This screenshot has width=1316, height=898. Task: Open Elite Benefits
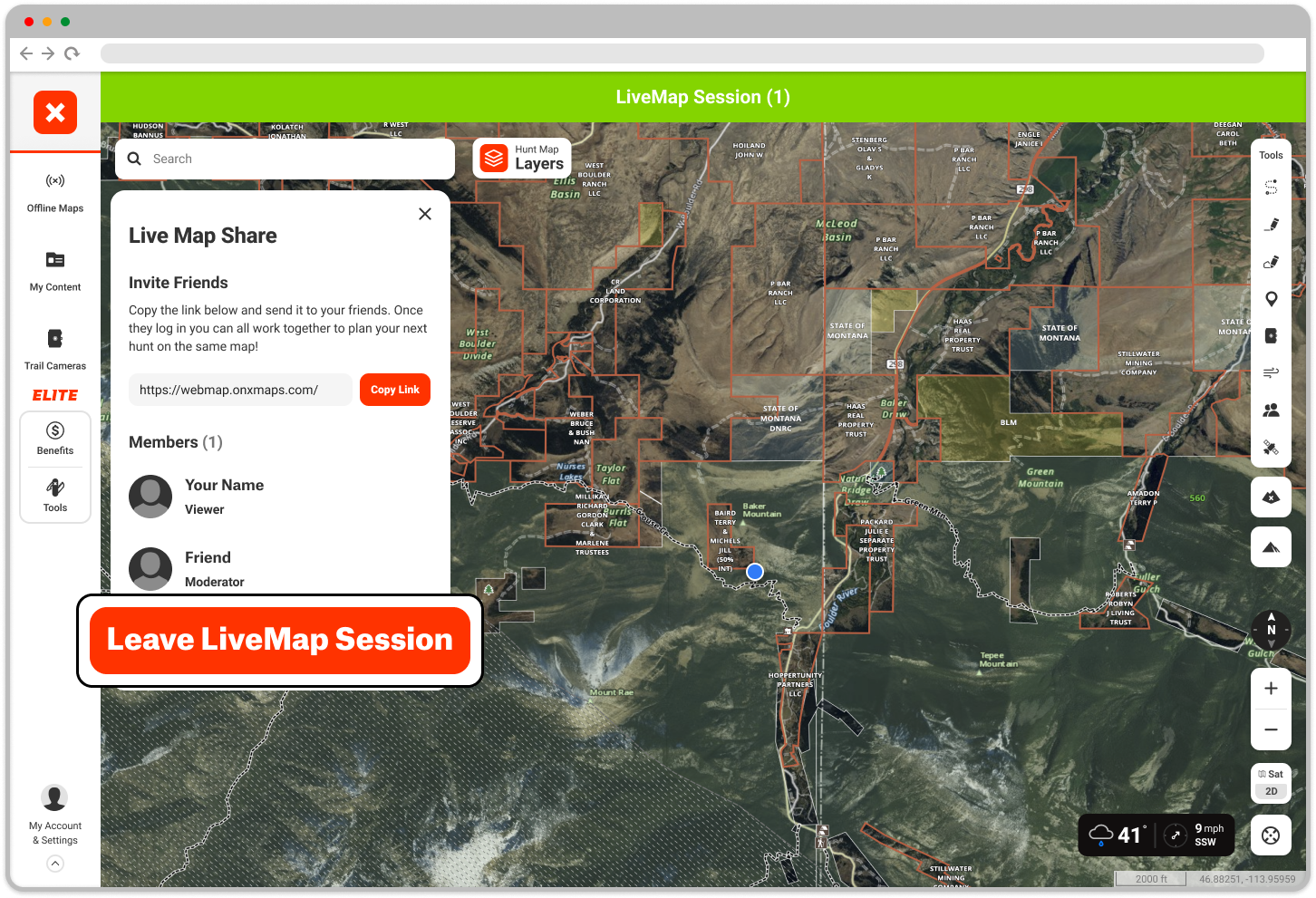(55, 439)
